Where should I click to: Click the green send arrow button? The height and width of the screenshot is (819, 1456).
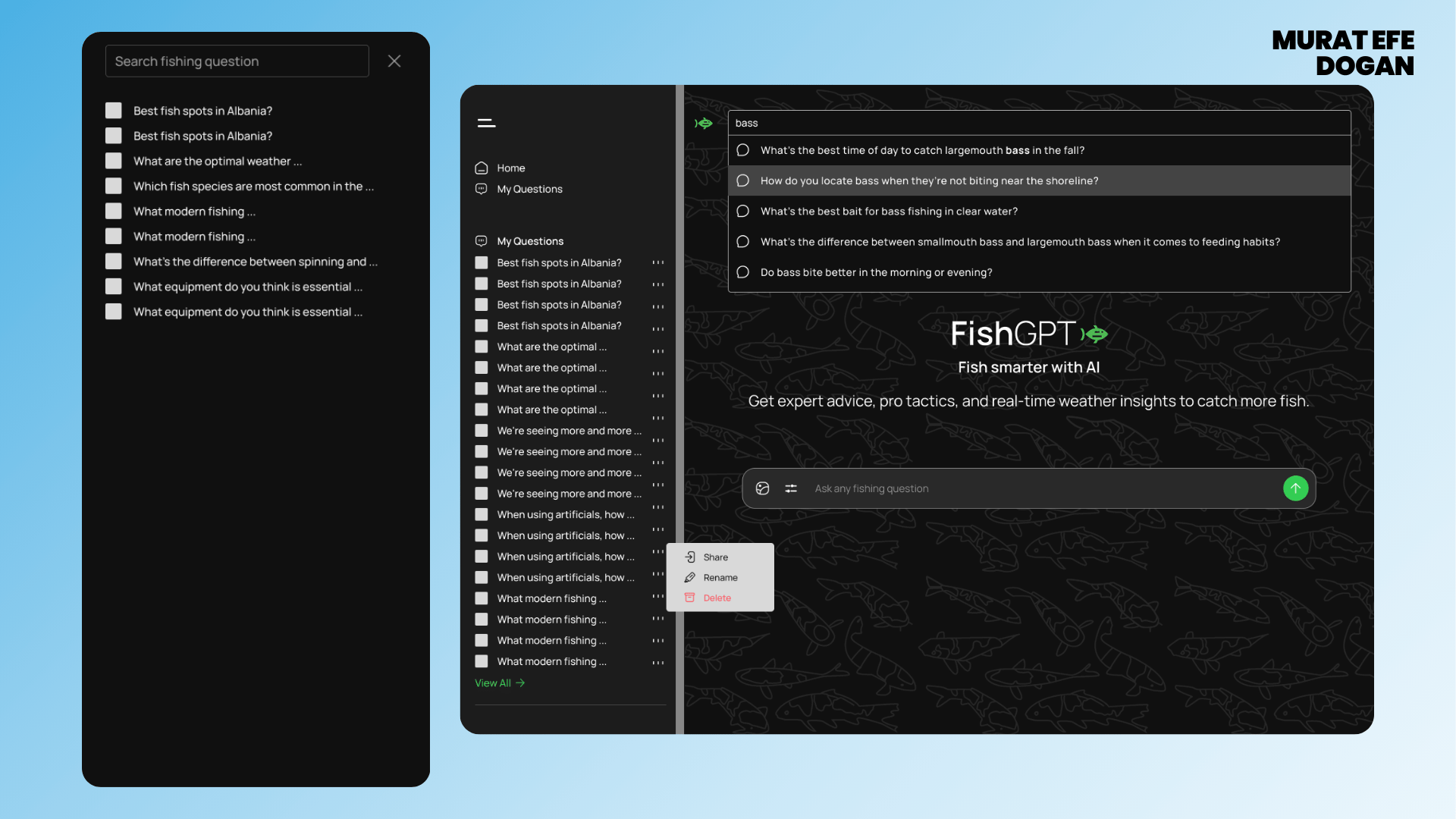tap(1295, 488)
